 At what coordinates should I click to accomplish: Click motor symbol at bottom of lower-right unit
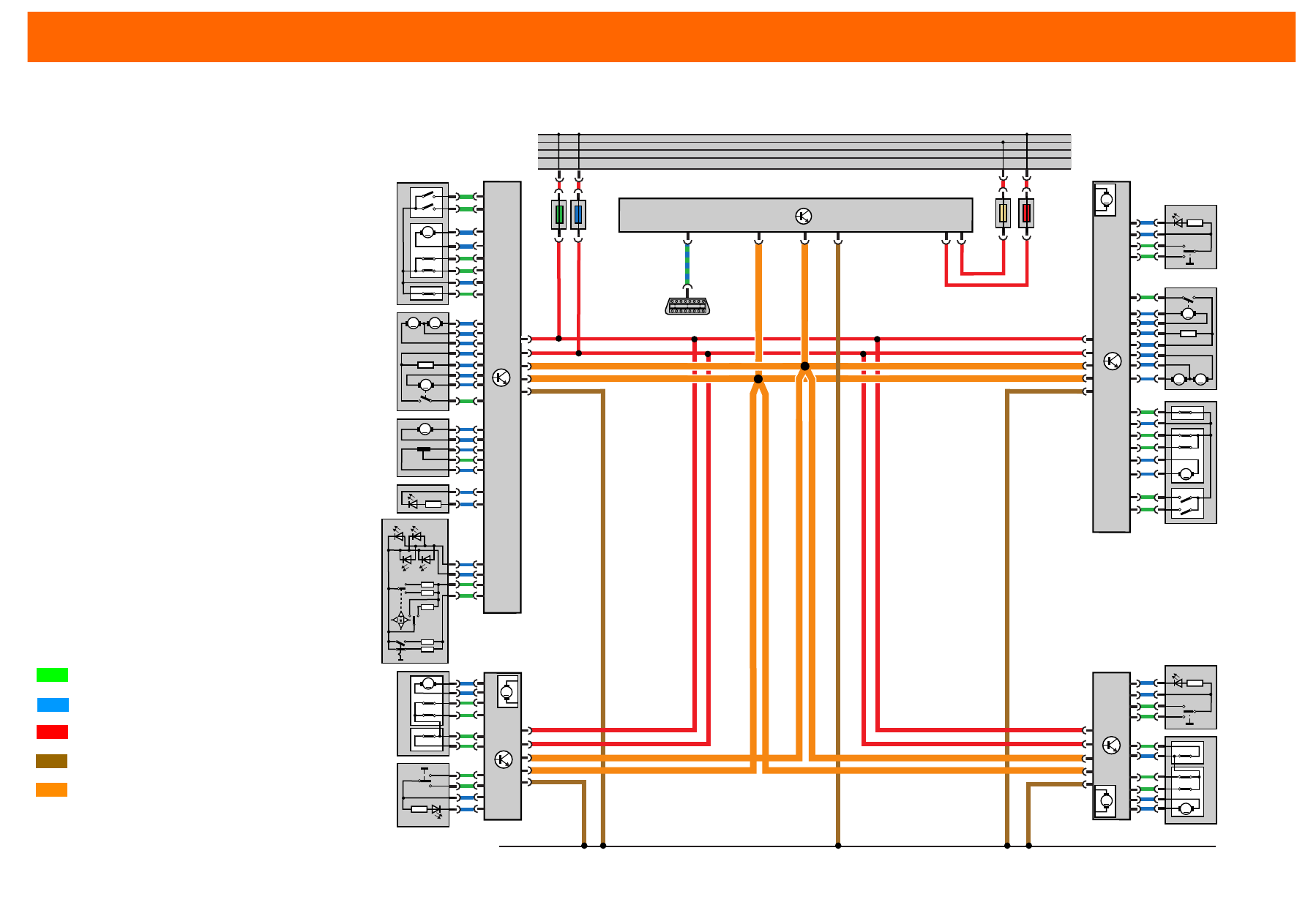click(x=1105, y=801)
